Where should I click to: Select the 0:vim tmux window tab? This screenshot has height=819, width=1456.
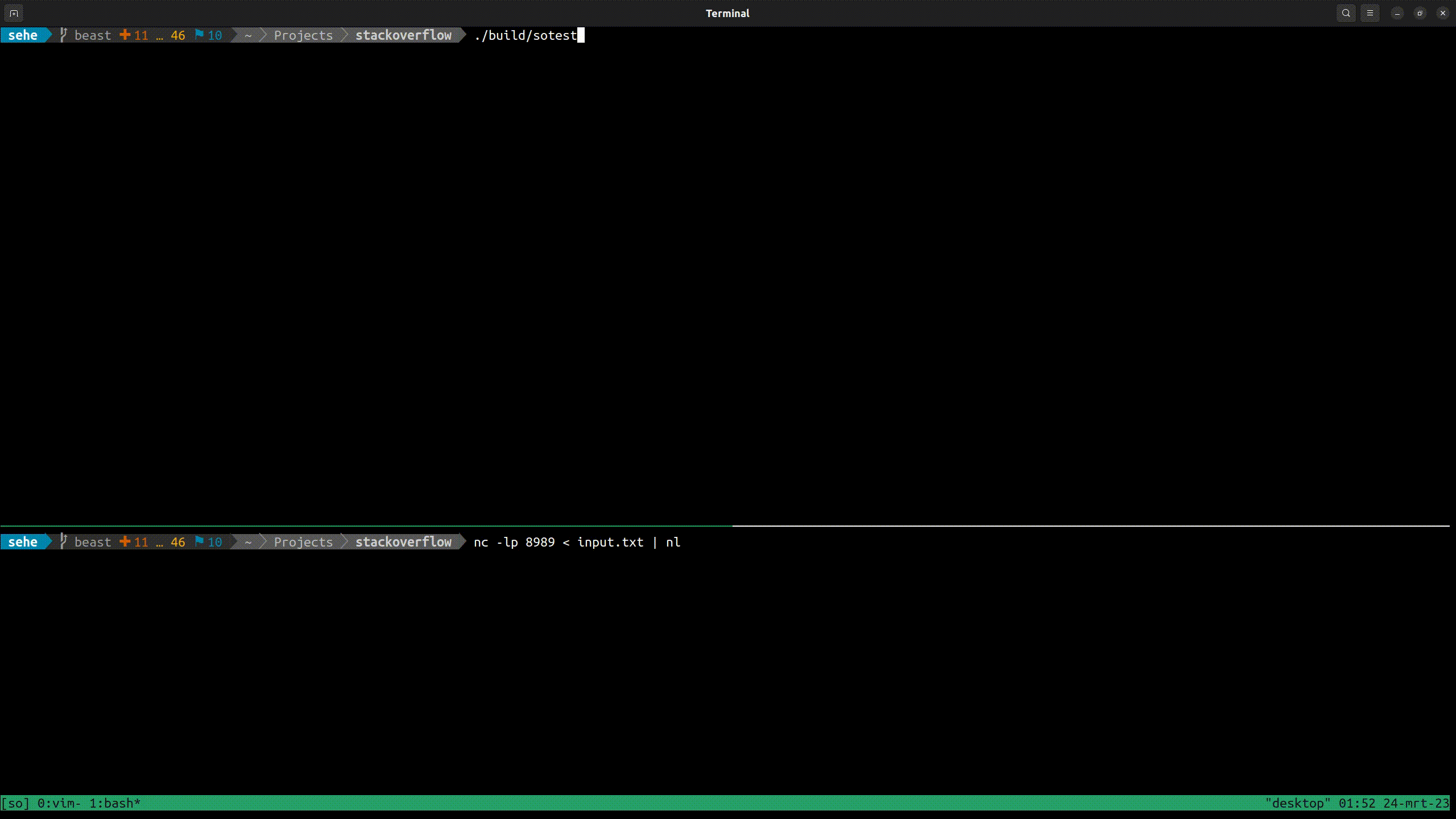coord(59,803)
